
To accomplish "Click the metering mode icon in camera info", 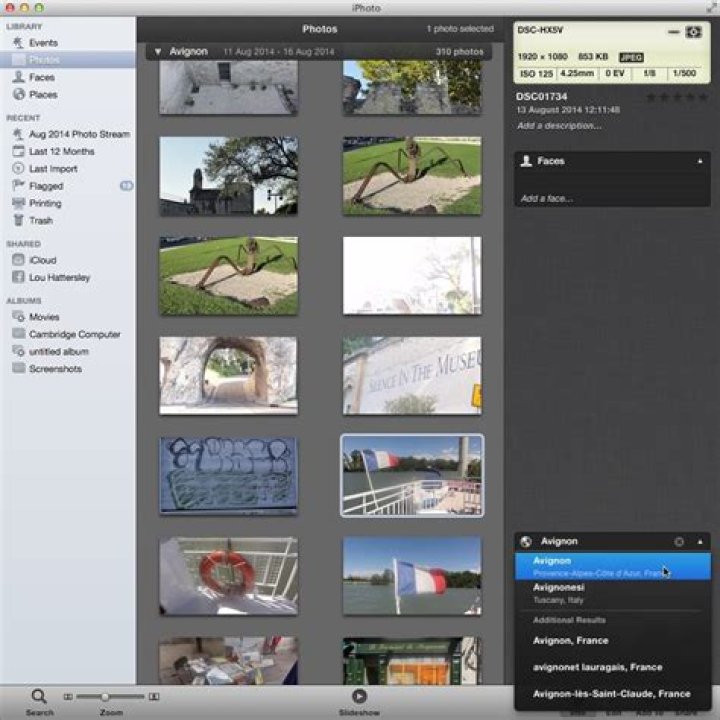I will 692,32.
